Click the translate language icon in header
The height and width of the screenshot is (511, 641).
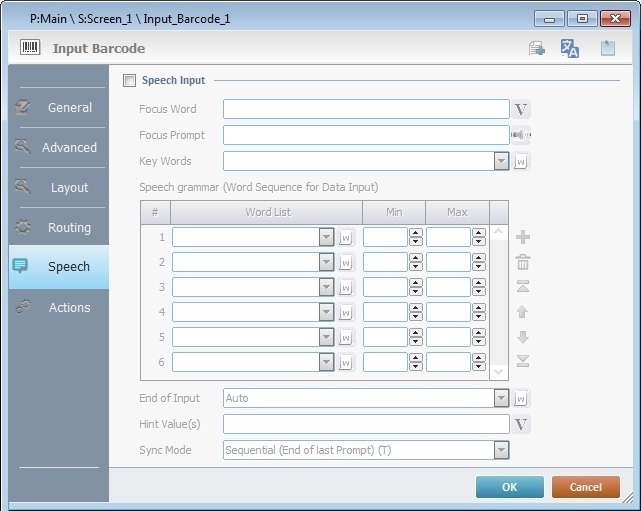(x=570, y=48)
